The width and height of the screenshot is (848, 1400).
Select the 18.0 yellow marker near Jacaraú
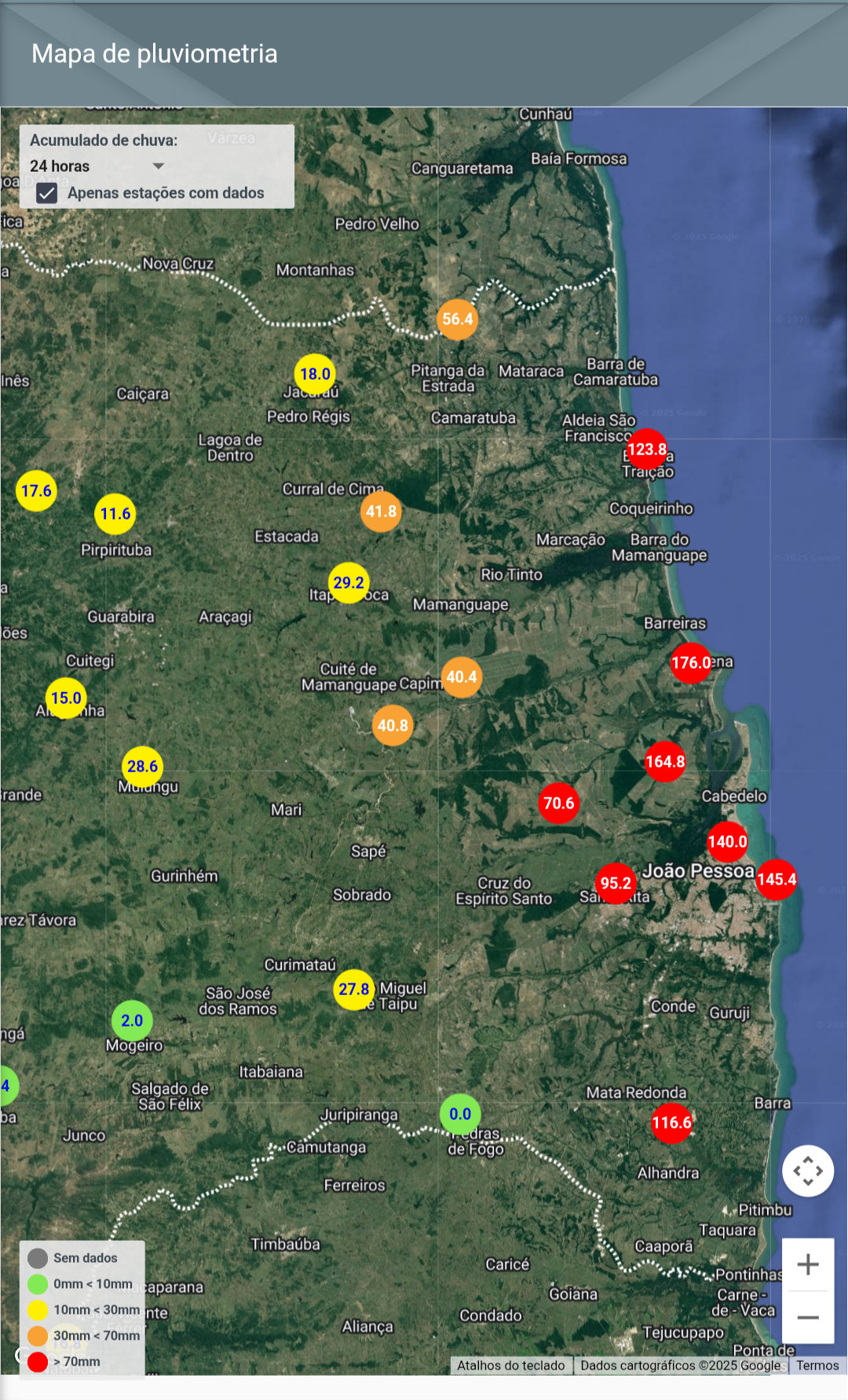point(315,374)
